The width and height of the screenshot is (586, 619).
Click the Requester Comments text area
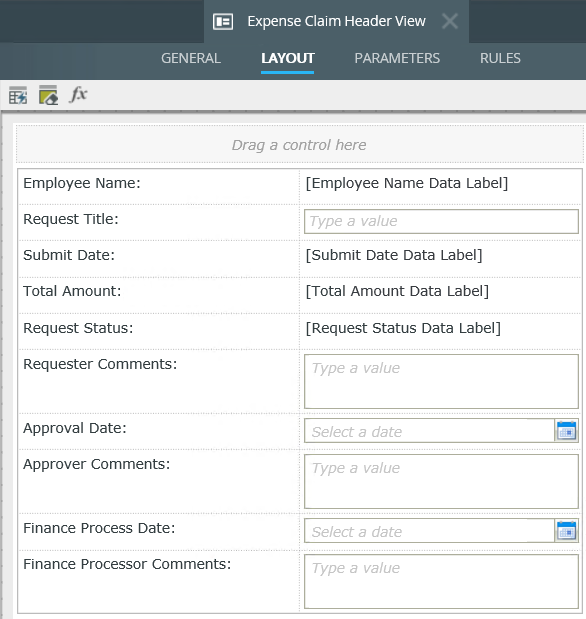tap(441, 381)
